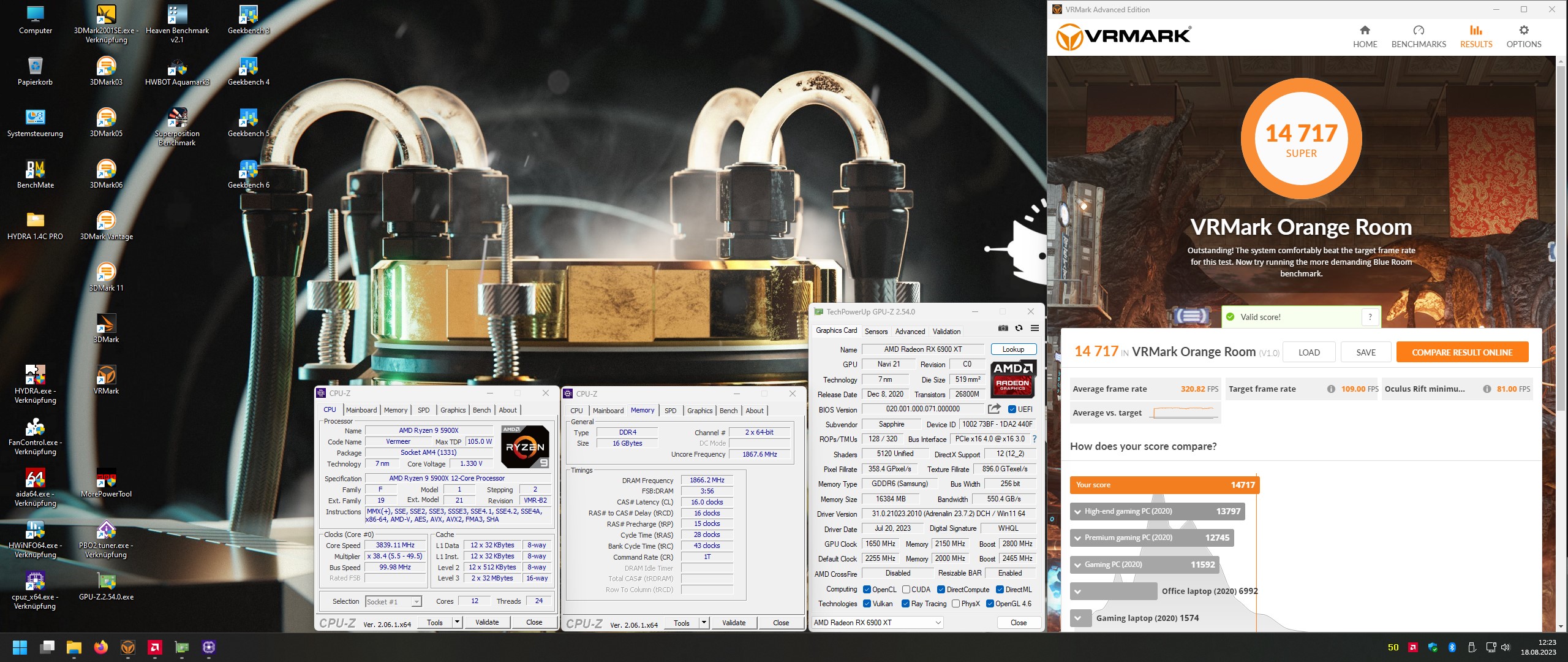This screenshot has height=662, width=1568.
Task: Open the GPU-Z.2.54.0.exe desktop icon
Action: 106,586
